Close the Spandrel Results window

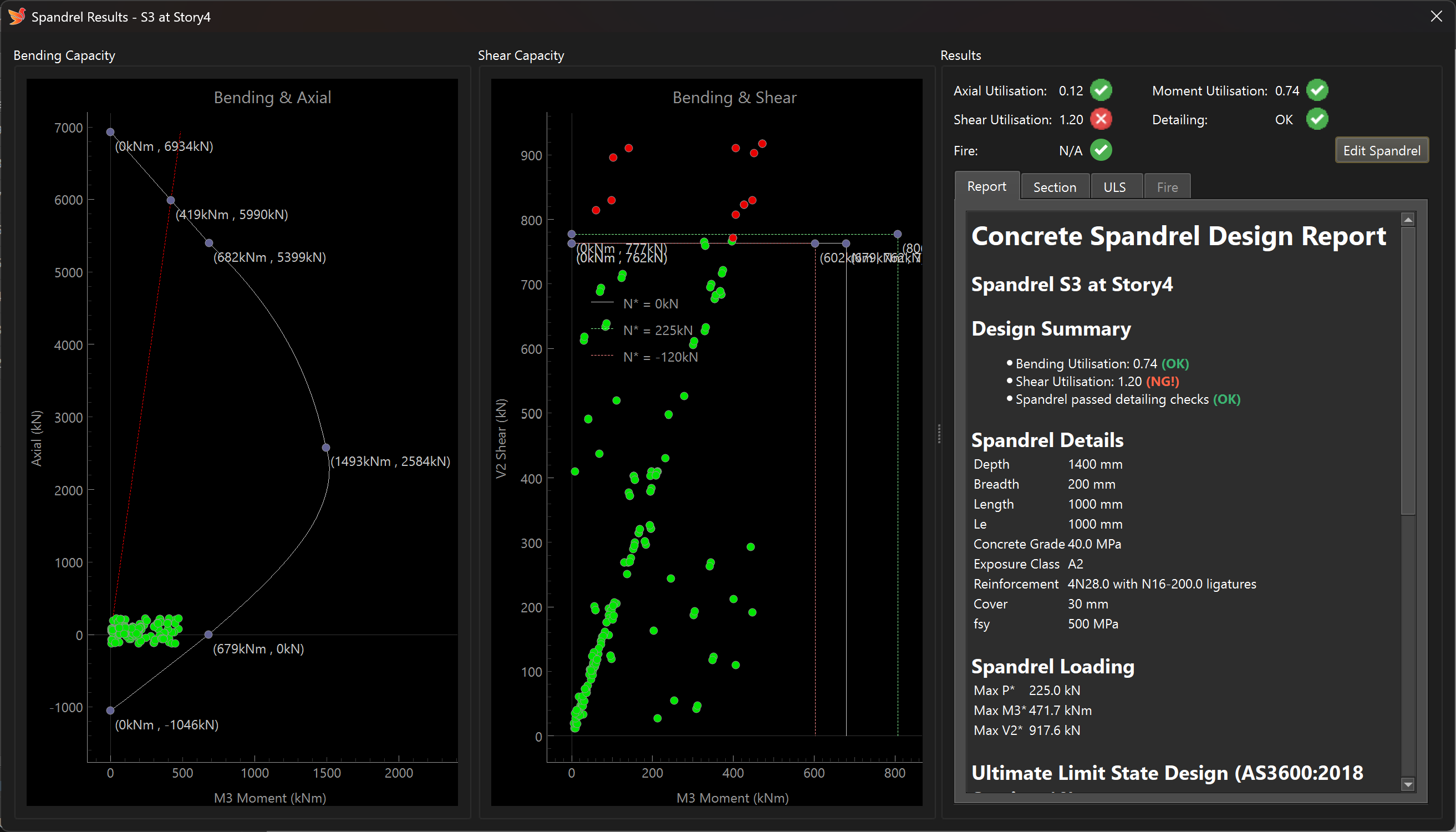(x=1436, y=16)
